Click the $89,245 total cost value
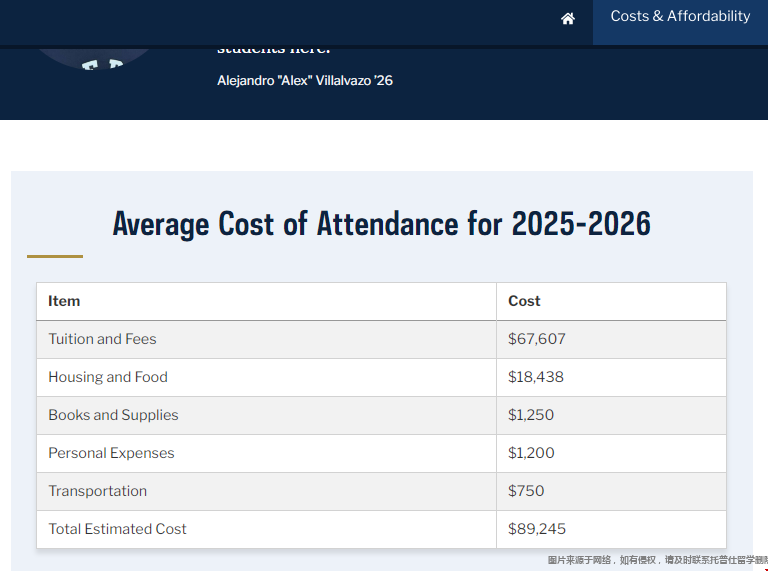 coord(536,529)
